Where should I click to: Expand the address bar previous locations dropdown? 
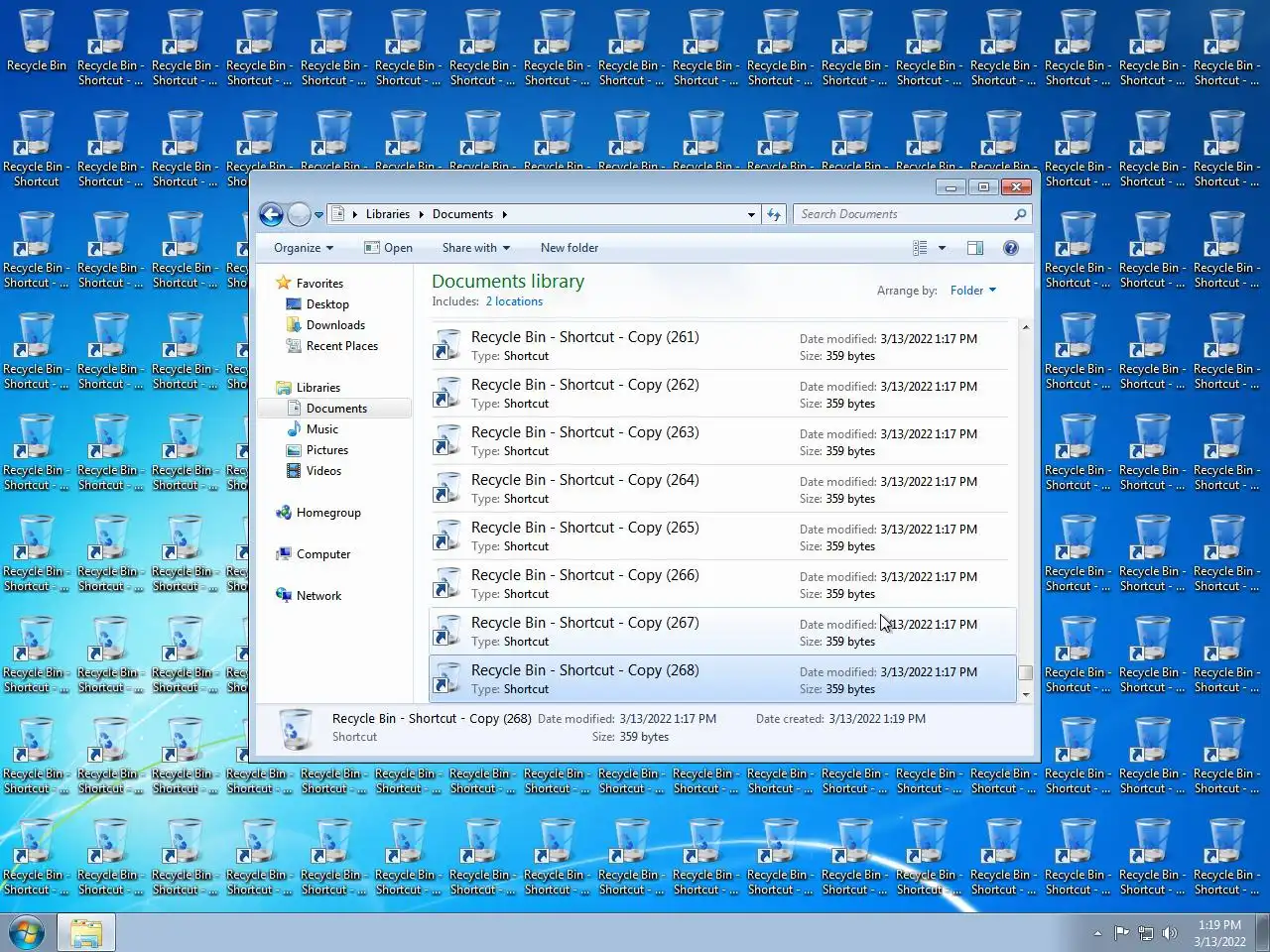[751, 214]
